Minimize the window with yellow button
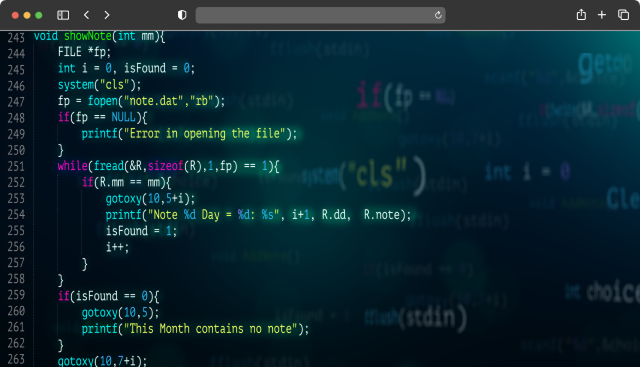 [27, 15]
